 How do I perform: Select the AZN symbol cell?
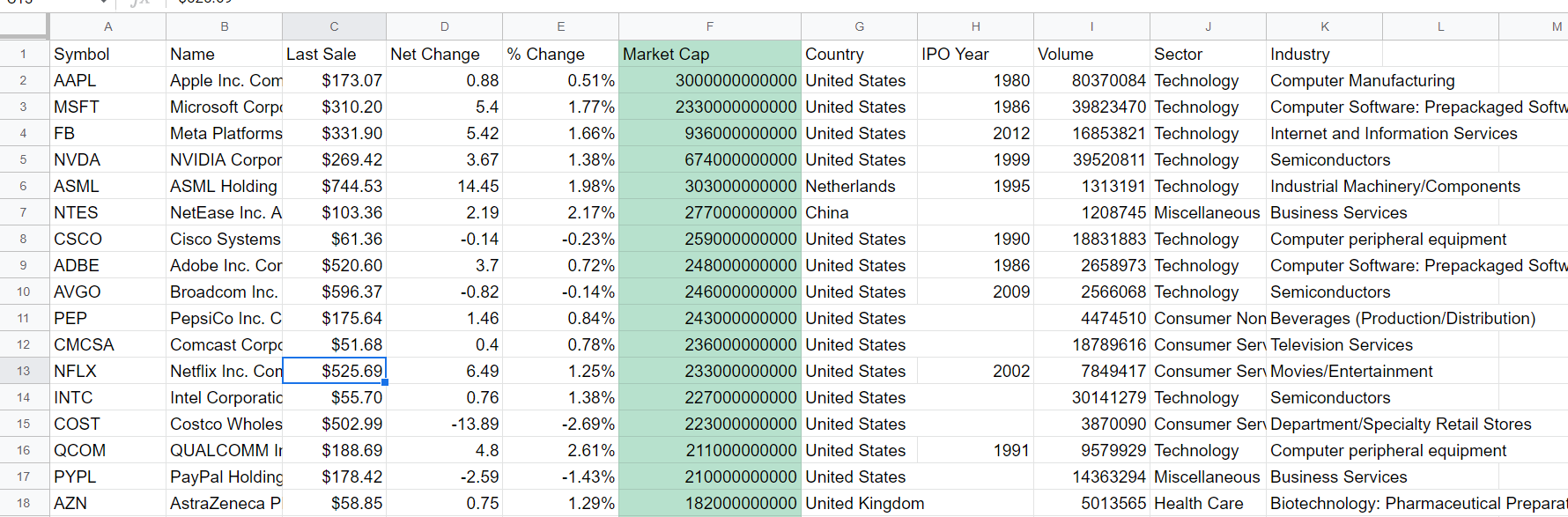(108, 503)
